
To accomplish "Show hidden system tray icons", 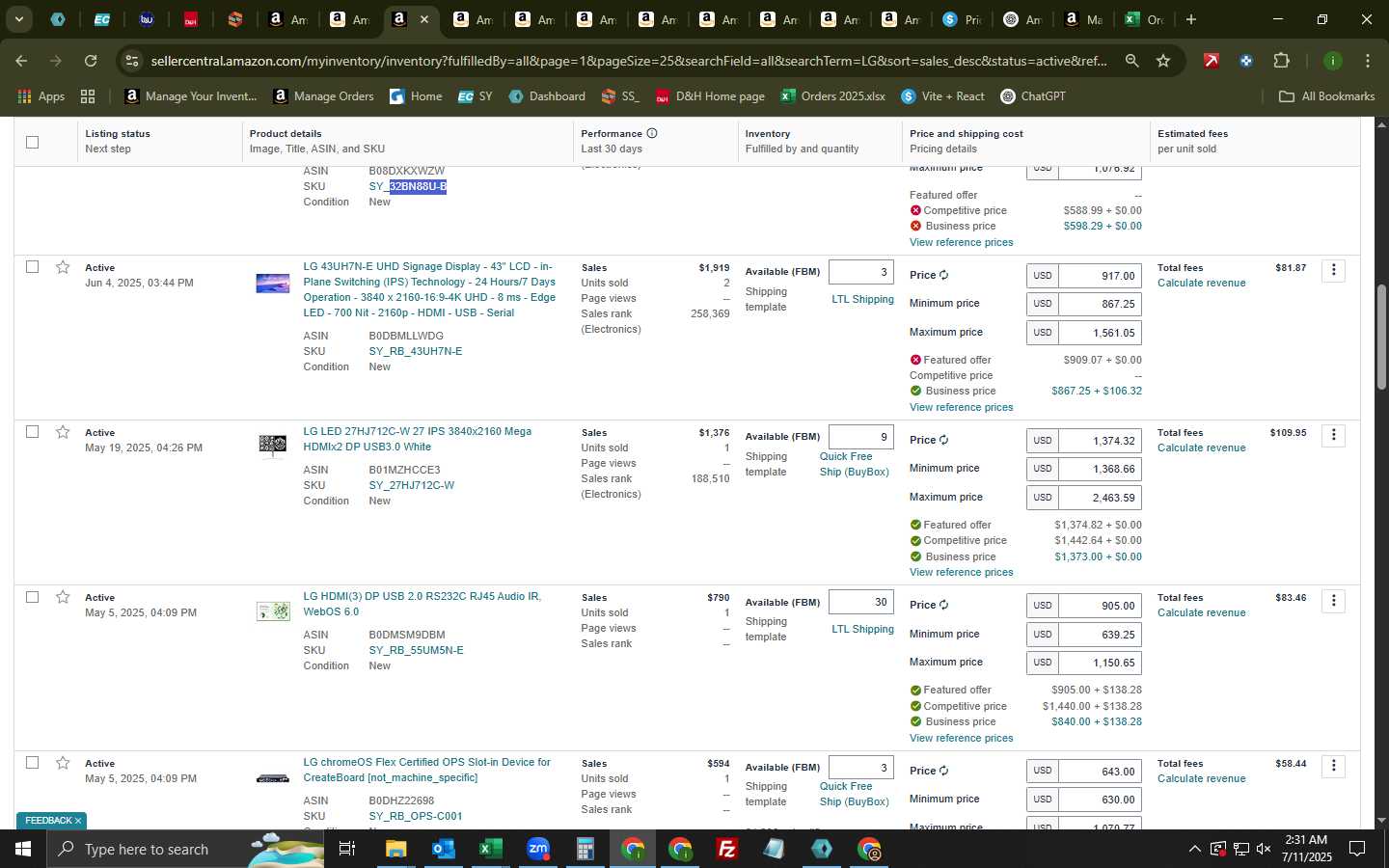I will pyautogui.click(x=1194, y=849).
